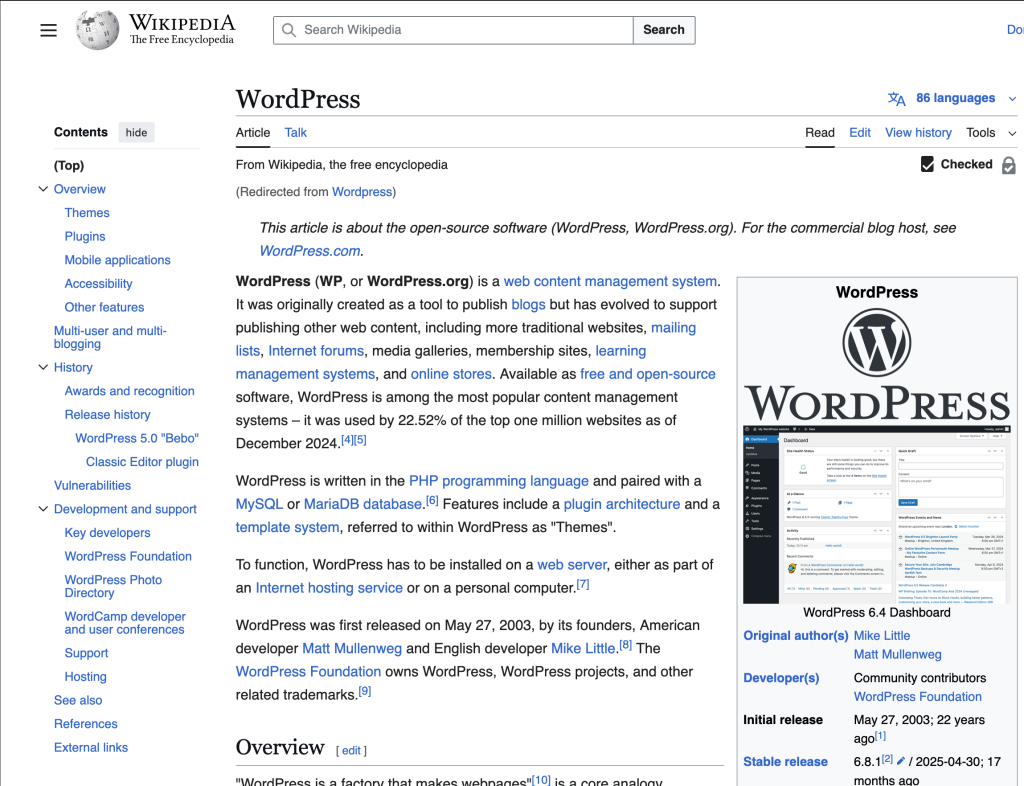Click the Search button

pos(664,30)
